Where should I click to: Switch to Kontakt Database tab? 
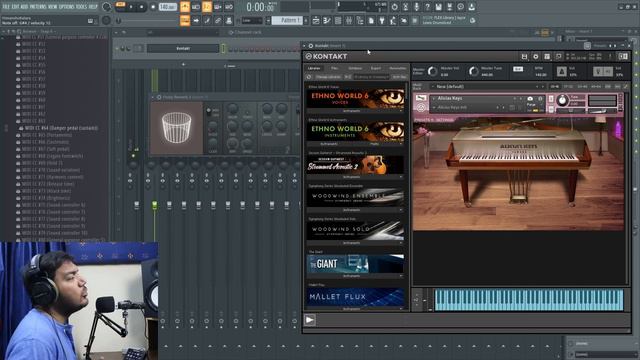[355, 68]
